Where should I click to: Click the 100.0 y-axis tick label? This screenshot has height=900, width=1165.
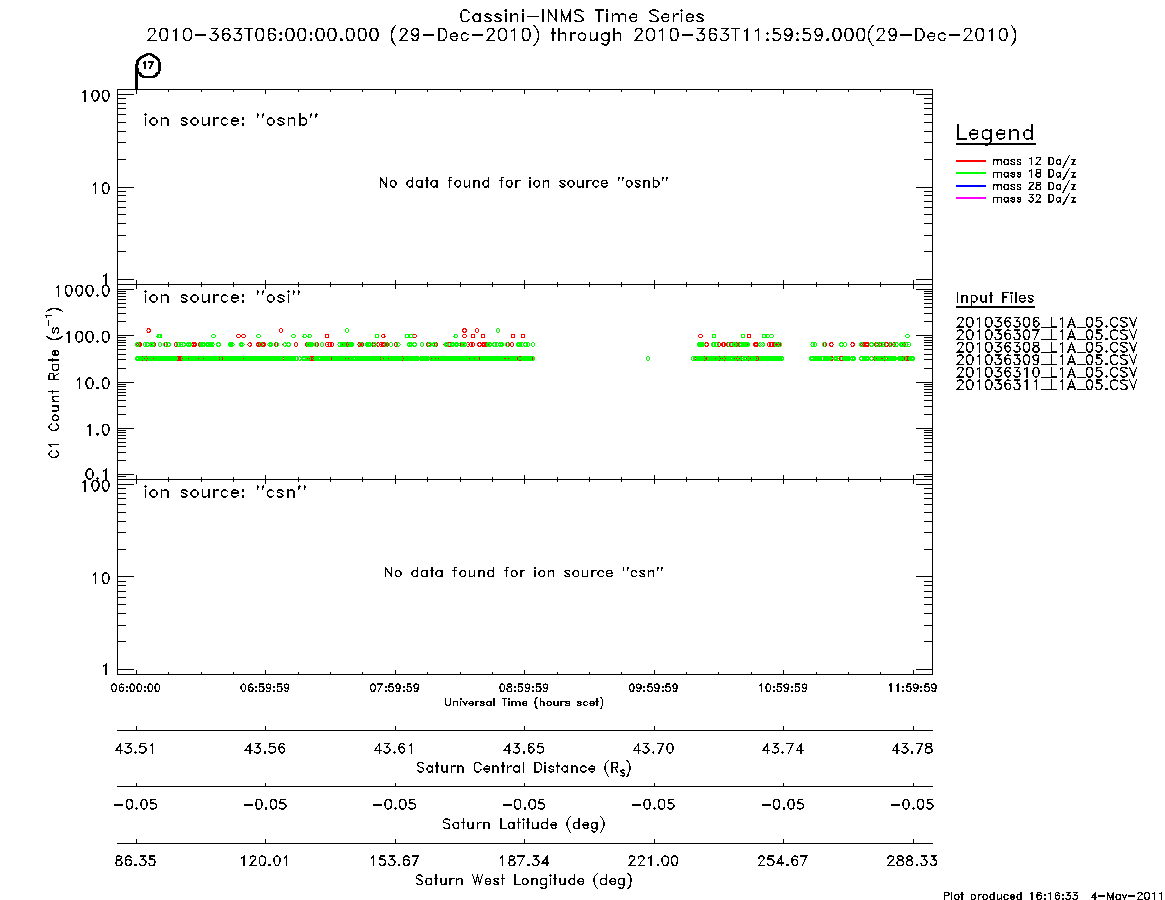[88, 337]
